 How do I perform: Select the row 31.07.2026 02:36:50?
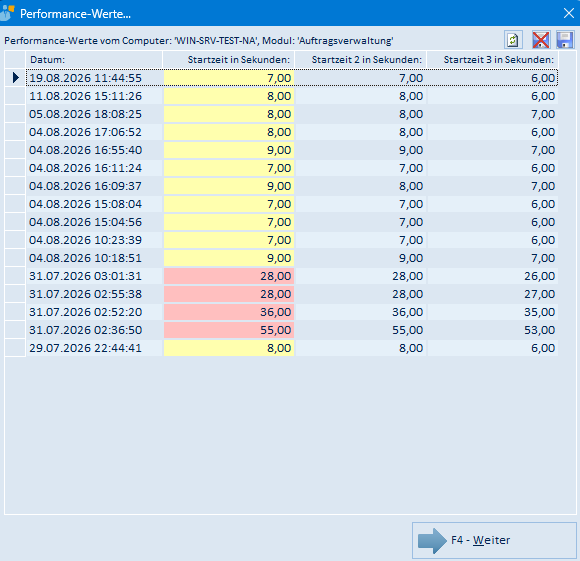[292, 330]
